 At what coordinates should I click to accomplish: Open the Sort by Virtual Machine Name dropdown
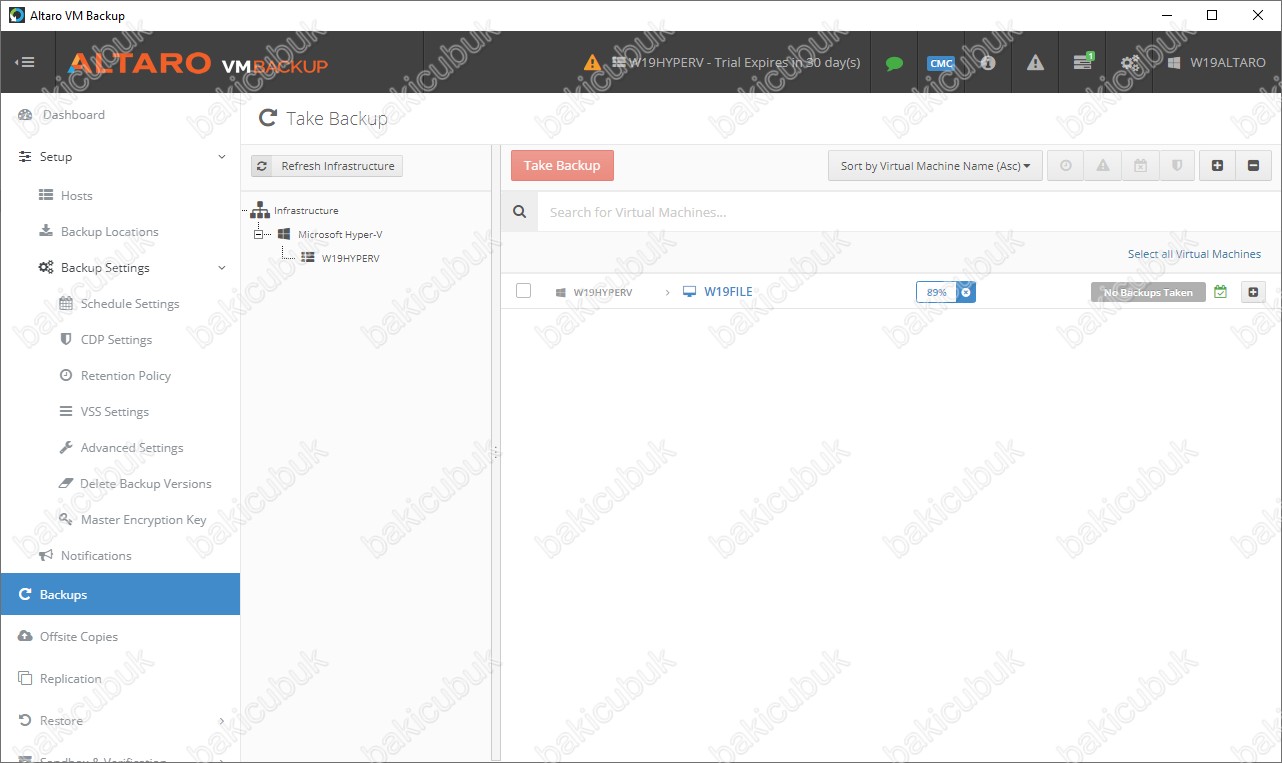935,166
